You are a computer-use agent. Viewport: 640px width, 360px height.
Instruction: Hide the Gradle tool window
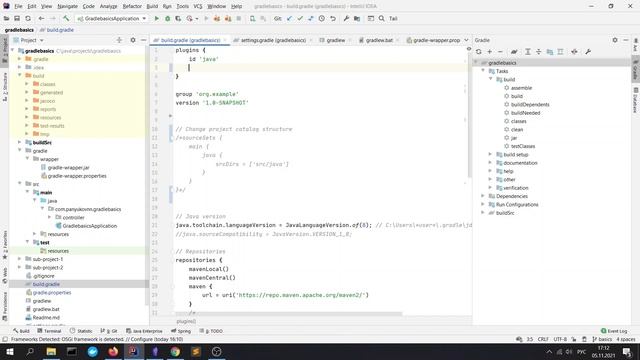tap(626, 40)
